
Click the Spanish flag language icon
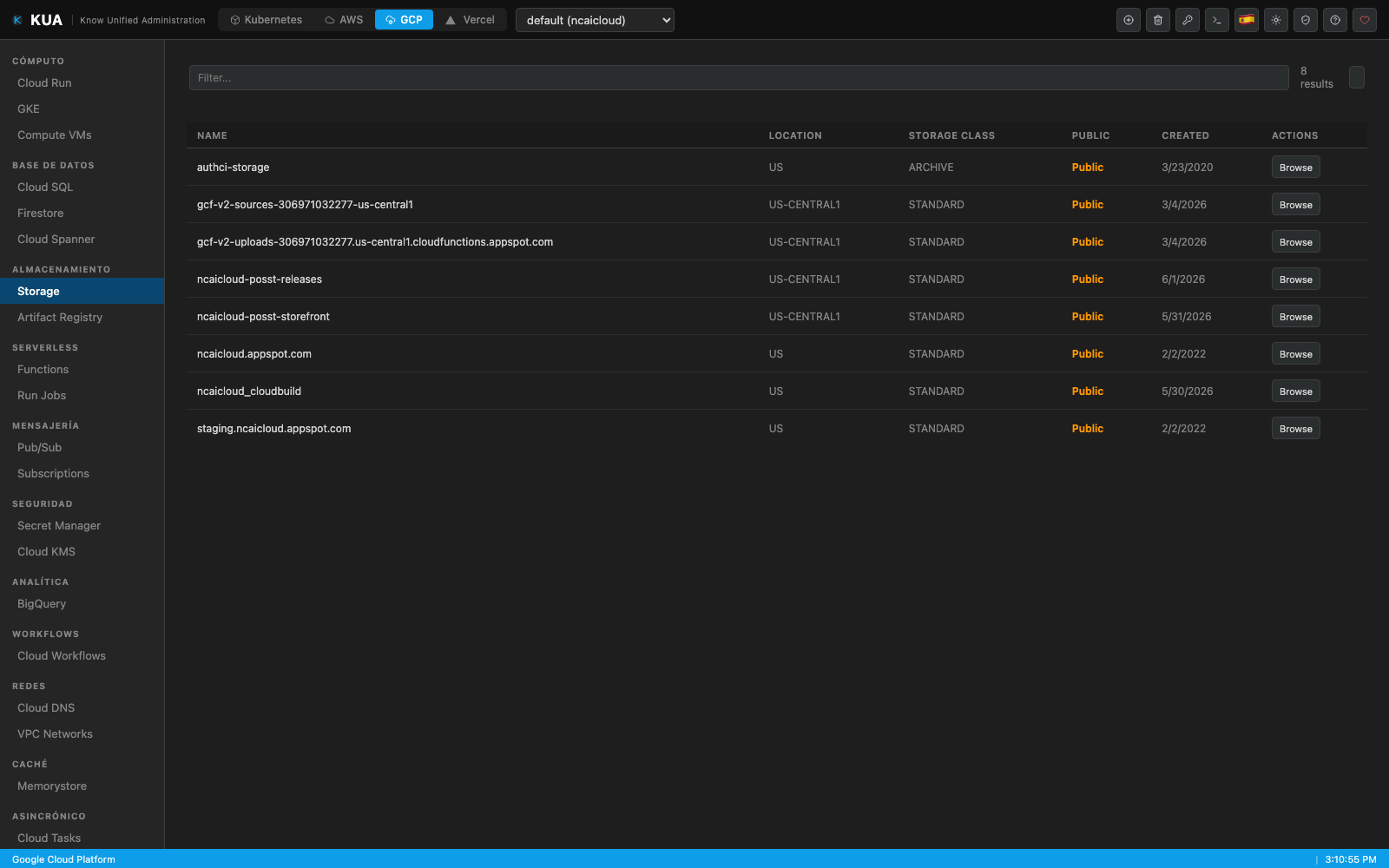tap(1247, 20)
